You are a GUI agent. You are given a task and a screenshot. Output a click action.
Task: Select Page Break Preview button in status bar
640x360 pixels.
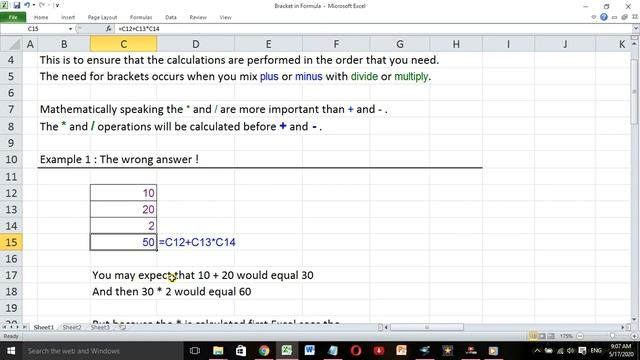(551, 336)
